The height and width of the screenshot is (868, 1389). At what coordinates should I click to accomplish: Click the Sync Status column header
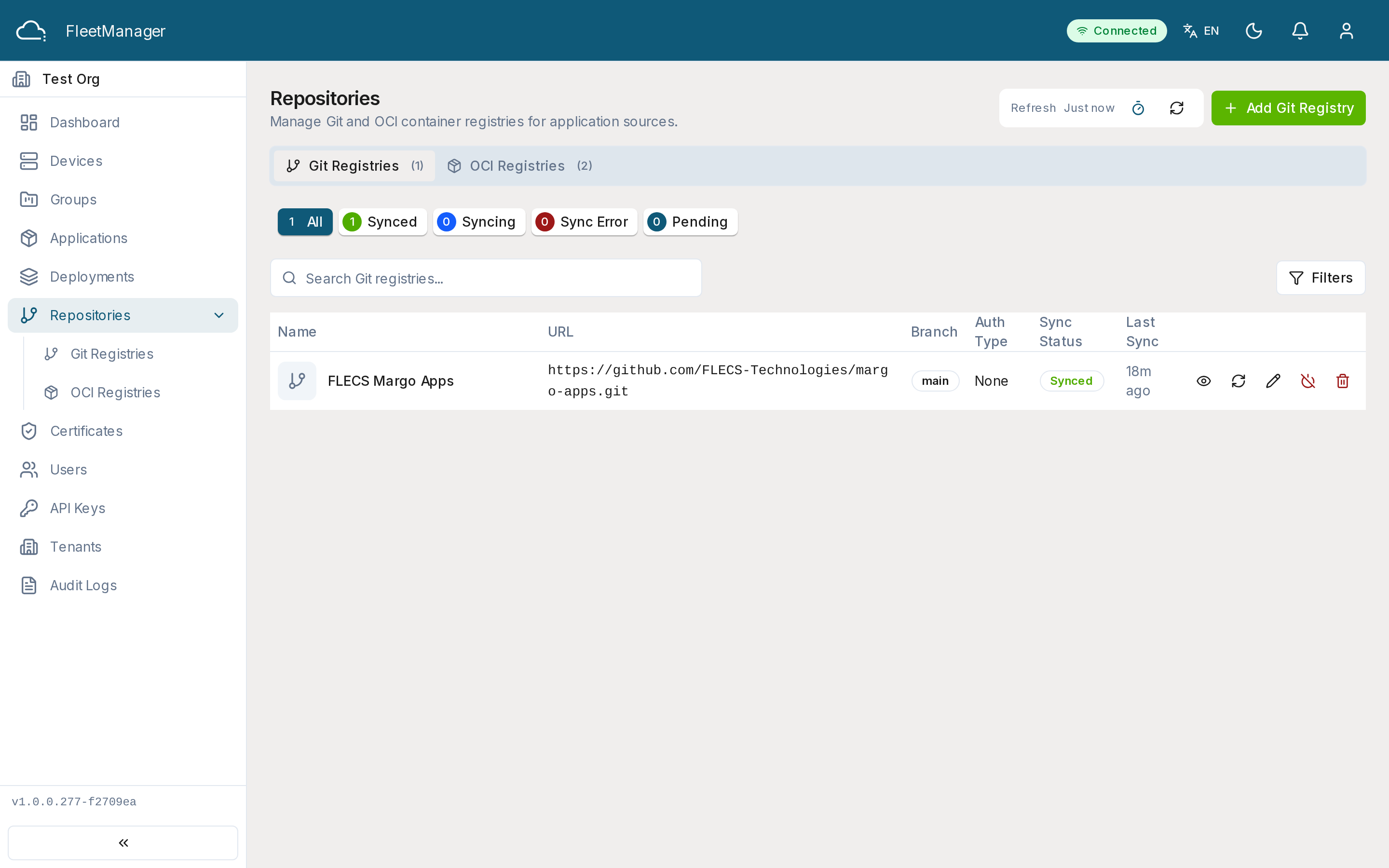coord(1060,332)
